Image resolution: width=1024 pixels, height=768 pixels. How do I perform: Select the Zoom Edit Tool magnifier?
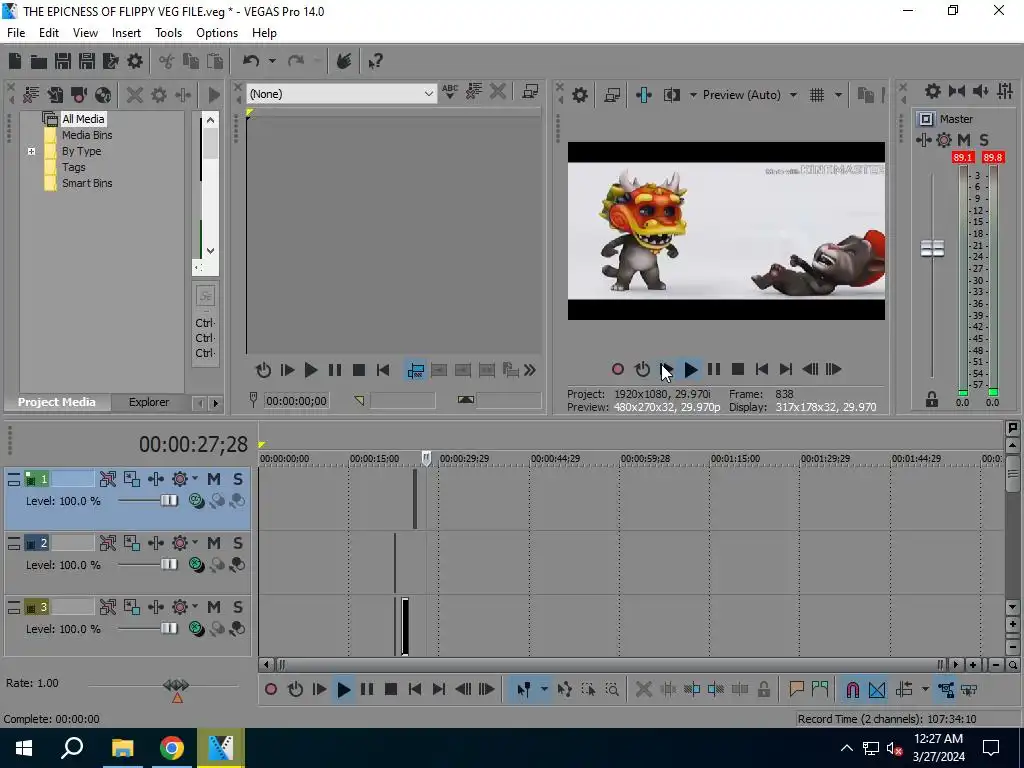pos(612,690)
